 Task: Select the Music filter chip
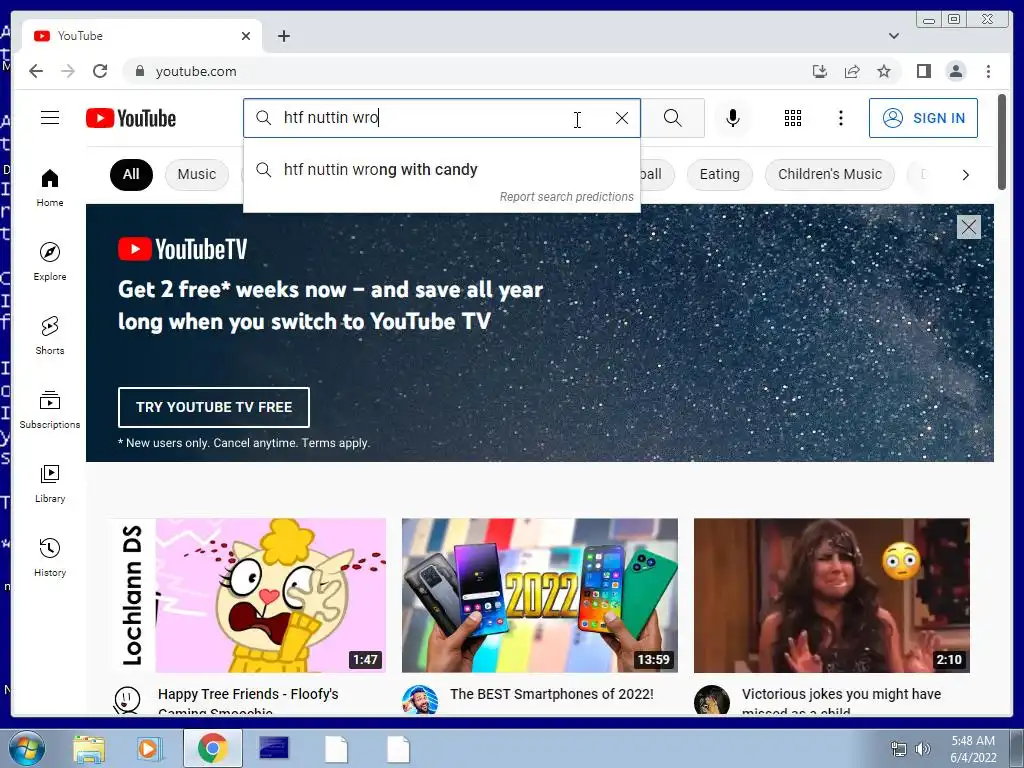tap(197, 174)
